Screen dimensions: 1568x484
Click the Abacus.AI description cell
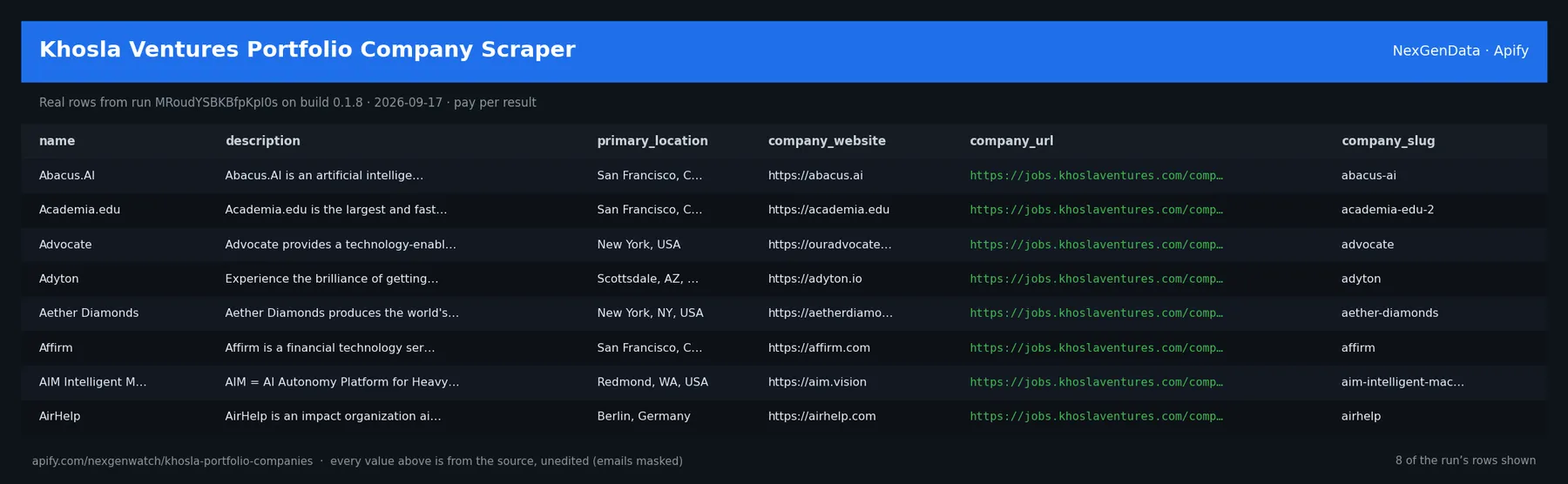(324, 176)
